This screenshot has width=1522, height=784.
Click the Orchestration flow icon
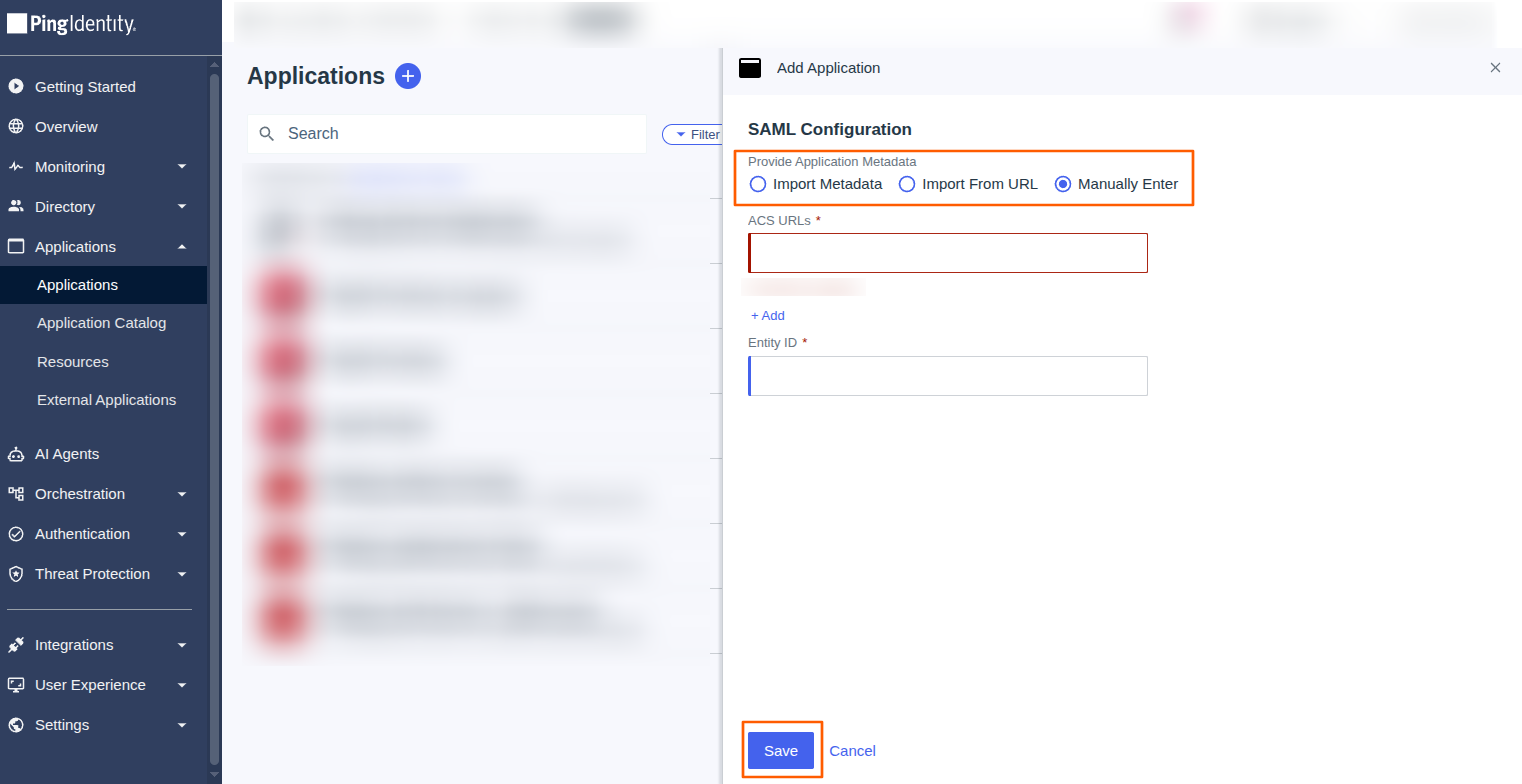tap(16, 494)
